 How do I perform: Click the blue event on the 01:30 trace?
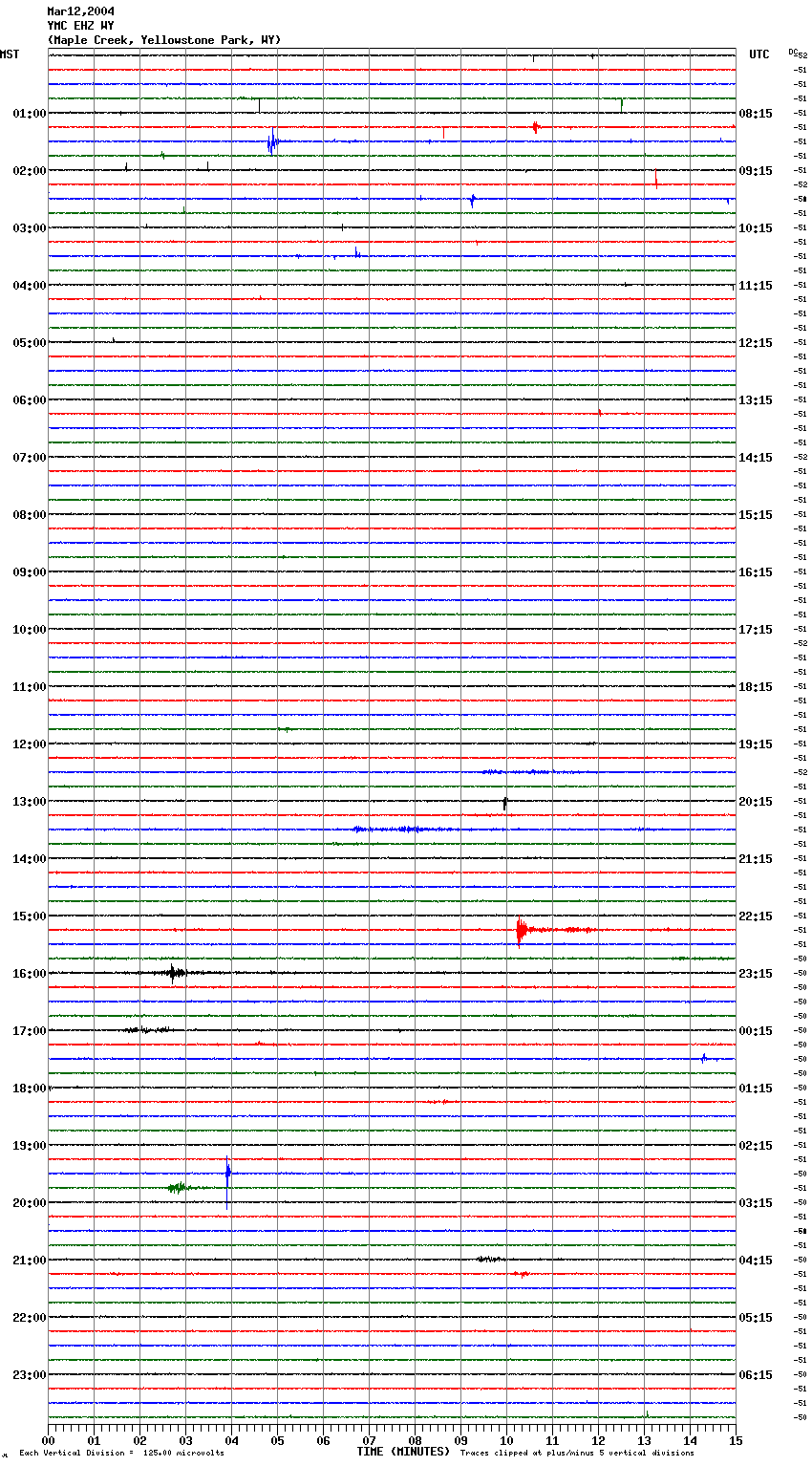[x=273, y=142]
